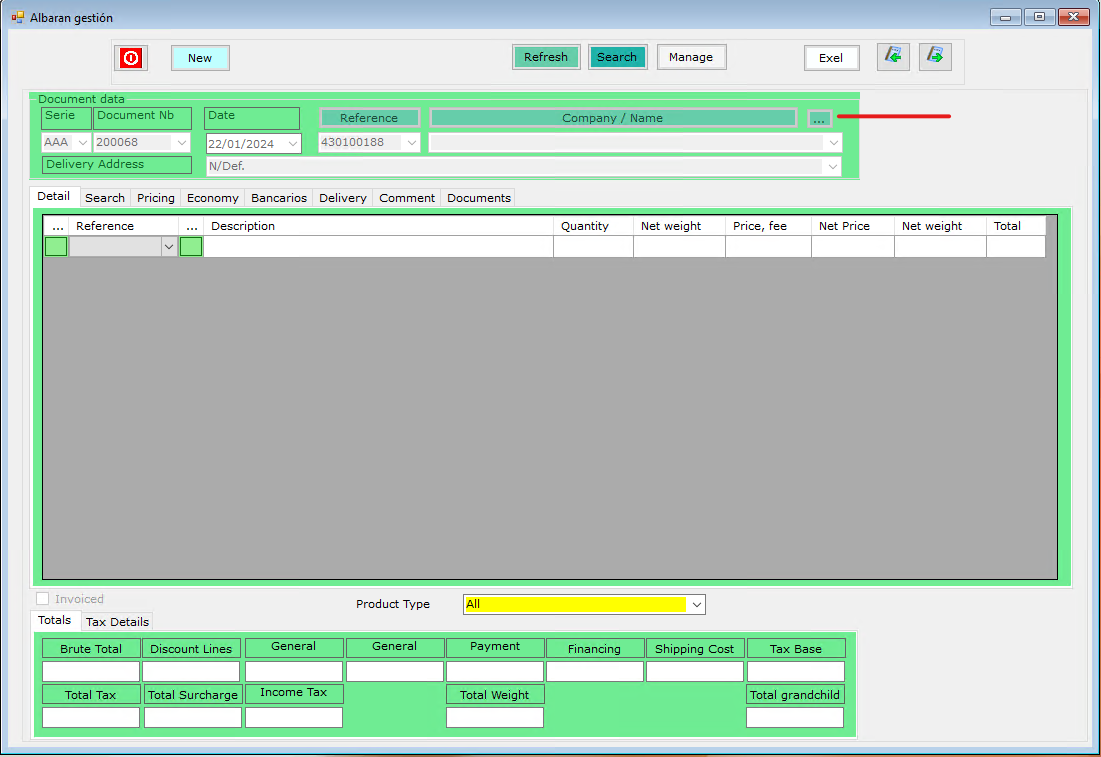The image size is (1101, 757).
Task: Expand the Delivery Address N/Def. dropdown
Action: point(833,166)
